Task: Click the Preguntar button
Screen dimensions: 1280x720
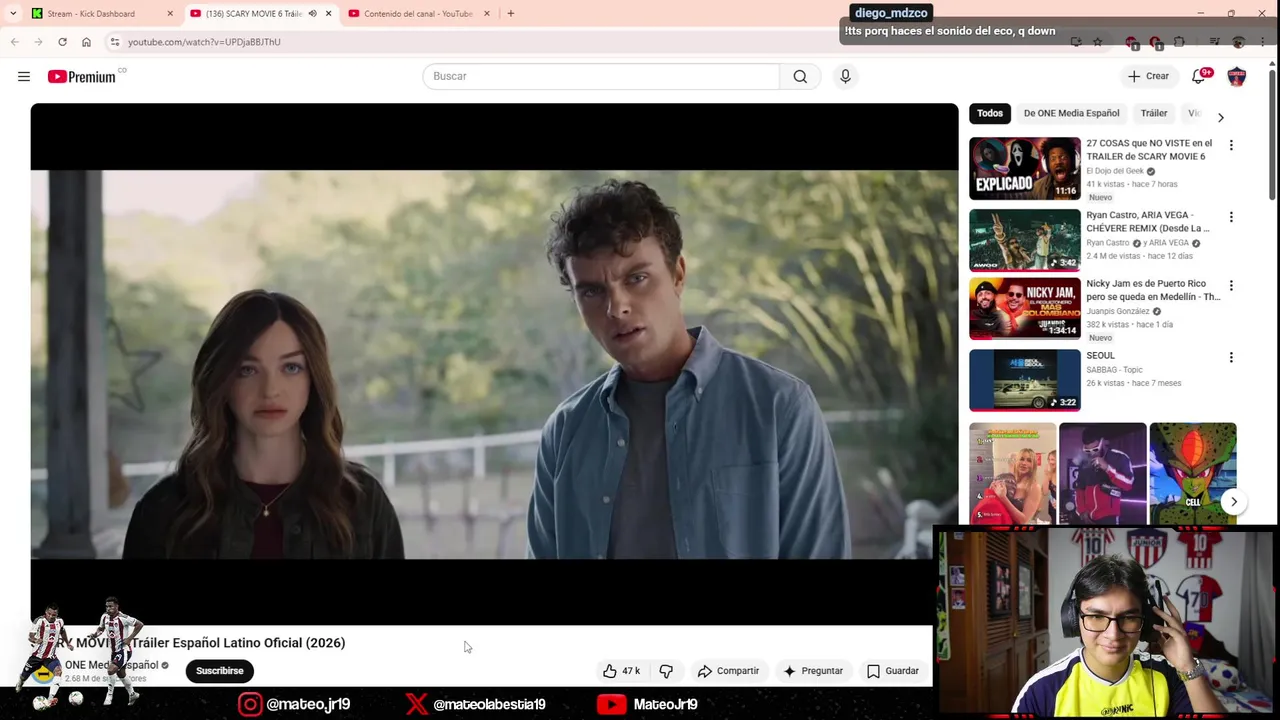Action: (813, 671)
